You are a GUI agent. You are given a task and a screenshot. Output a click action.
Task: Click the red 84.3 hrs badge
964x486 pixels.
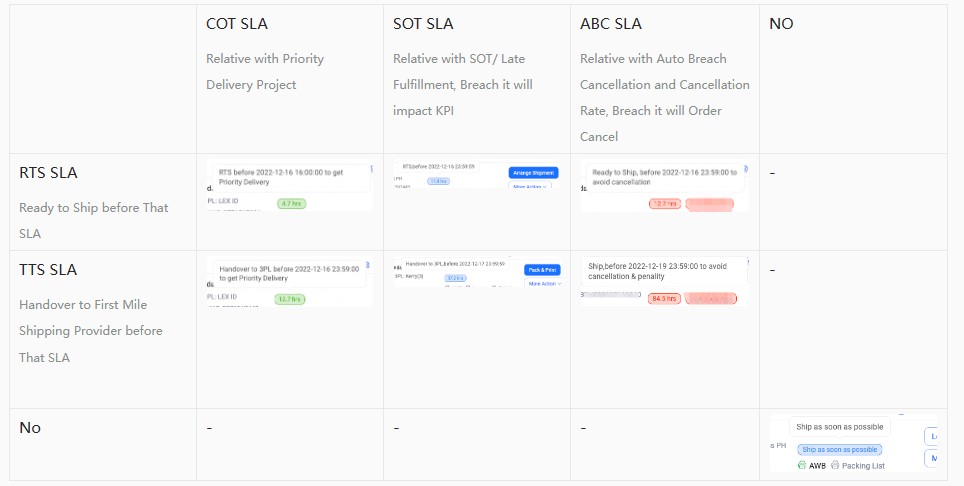pos(665,299)
